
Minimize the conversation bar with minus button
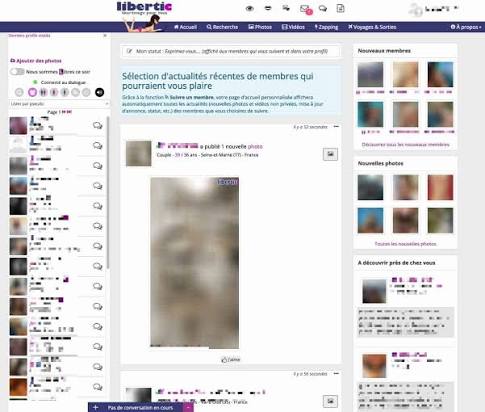pos(188,407)
